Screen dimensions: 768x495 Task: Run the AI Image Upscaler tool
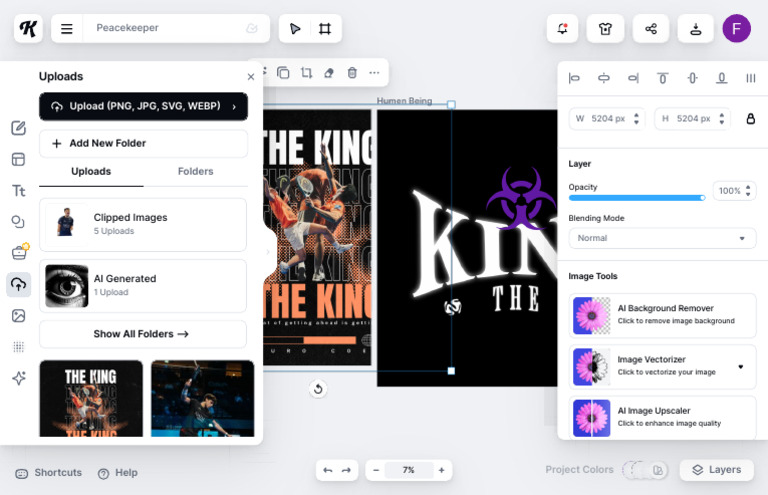pyautogui.click(x=662, y=418)
